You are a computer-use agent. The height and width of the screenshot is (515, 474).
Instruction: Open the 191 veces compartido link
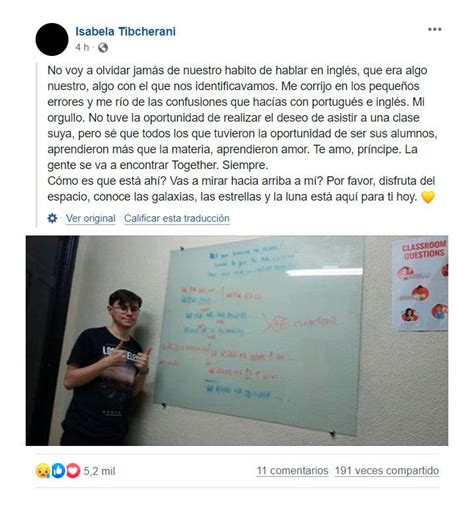387,471
